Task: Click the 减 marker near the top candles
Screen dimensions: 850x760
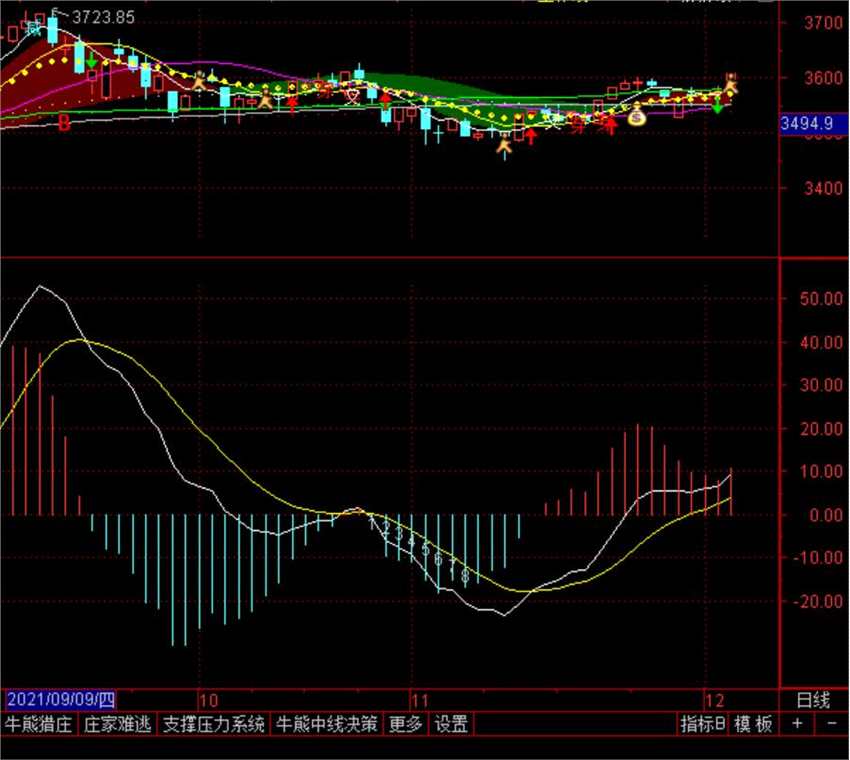Action: 34,28
